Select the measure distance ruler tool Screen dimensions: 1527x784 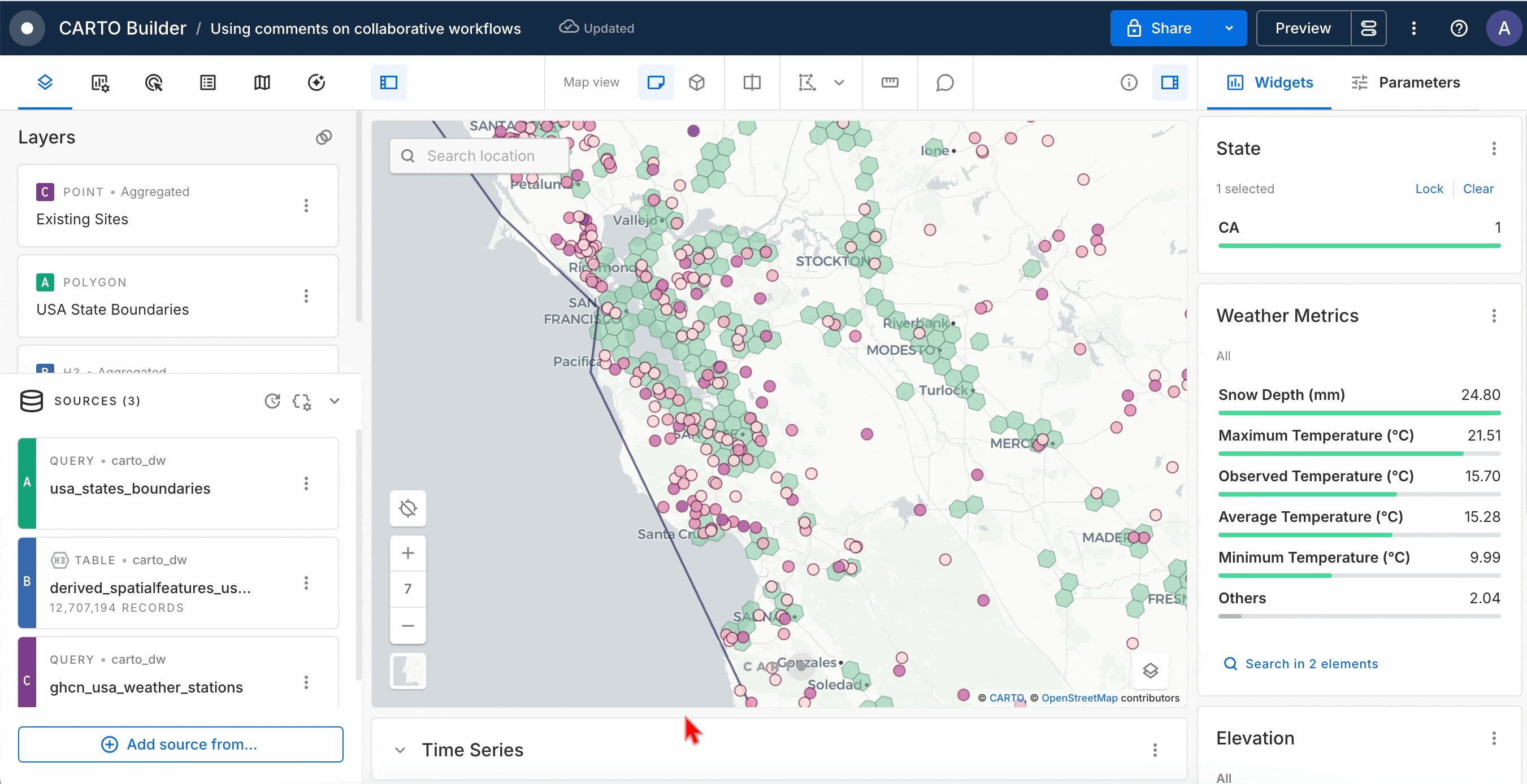[x=889, y=82]
